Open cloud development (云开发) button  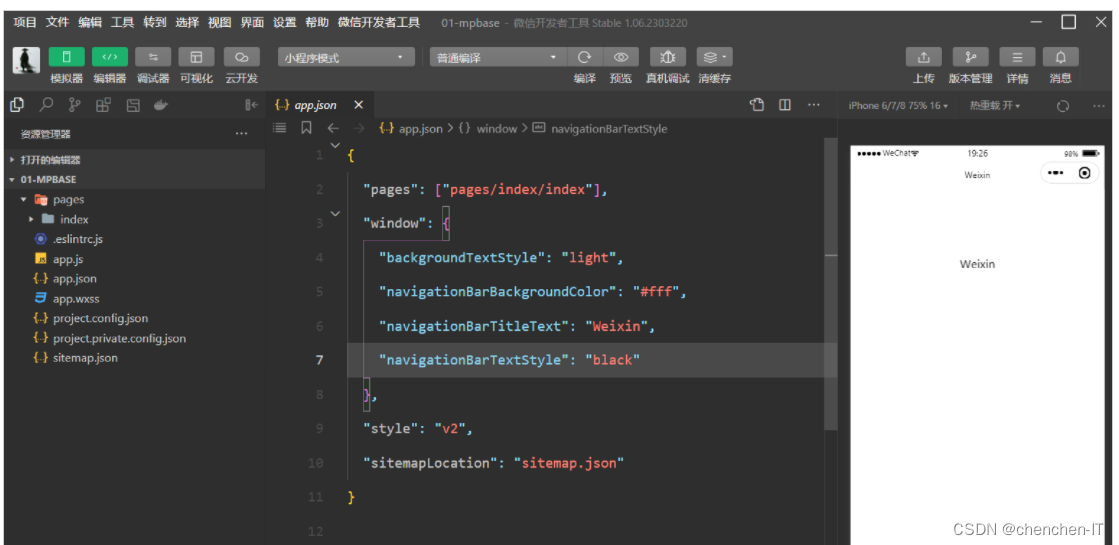[241, 57]
